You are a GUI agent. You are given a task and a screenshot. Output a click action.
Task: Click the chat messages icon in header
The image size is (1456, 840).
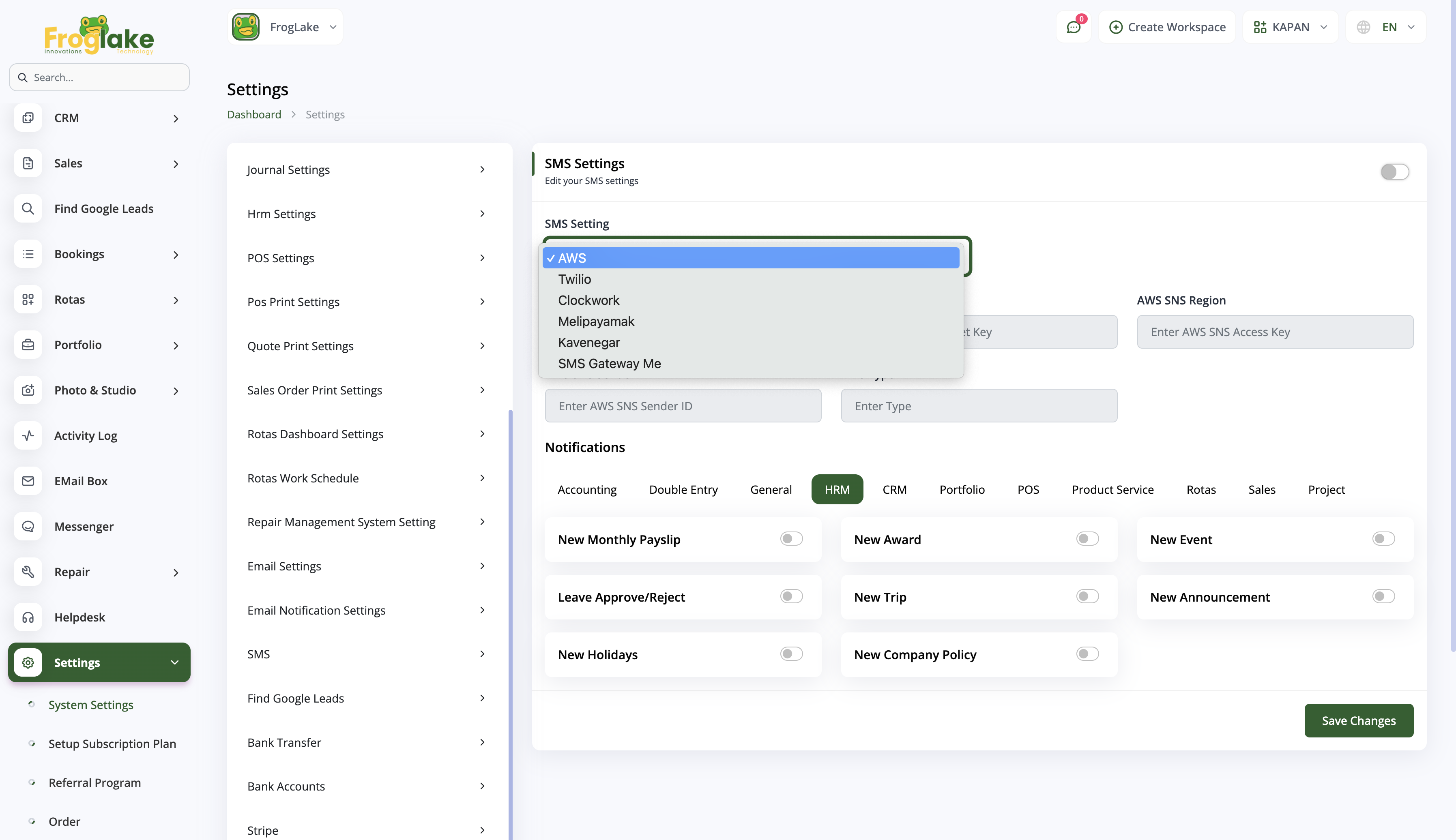click(1073, 27)
